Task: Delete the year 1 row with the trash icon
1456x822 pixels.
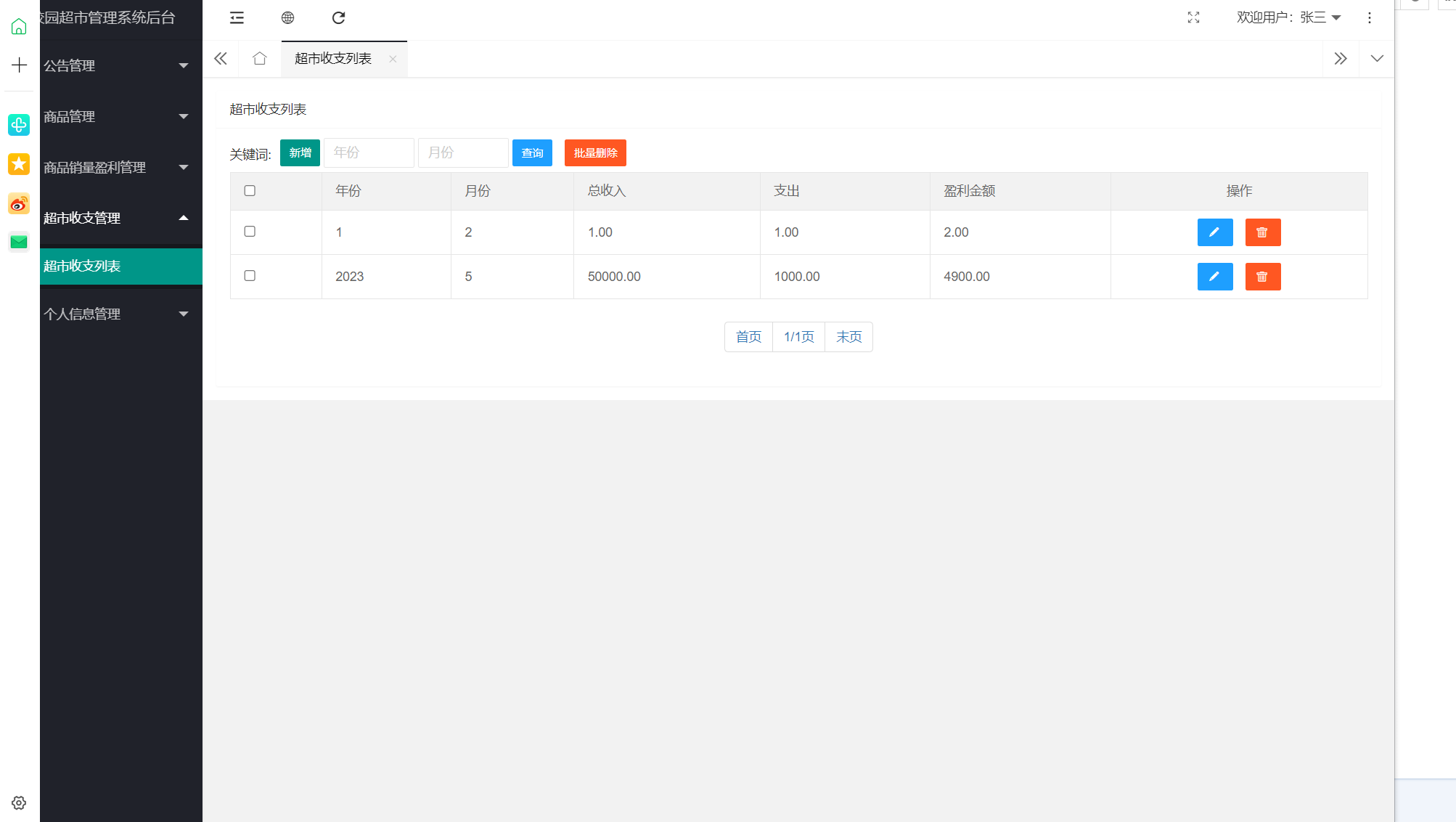Action: point(1262,232)
